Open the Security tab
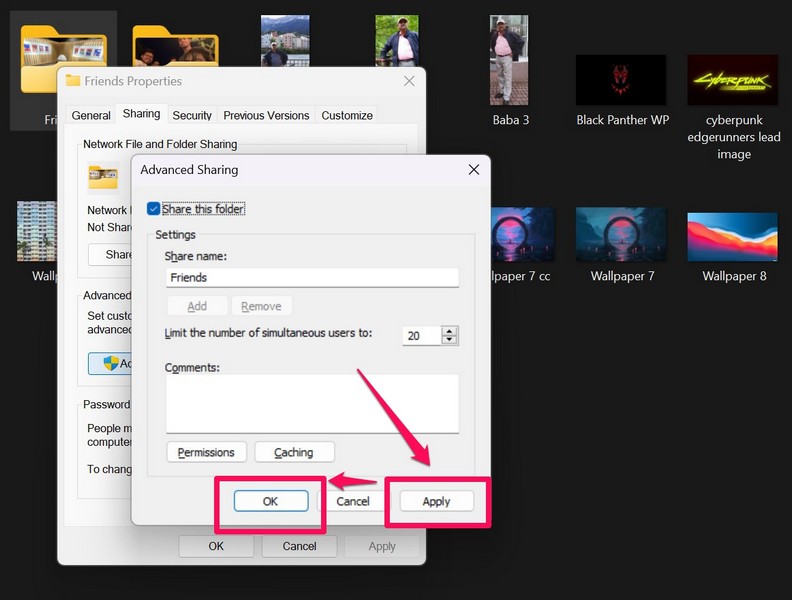 click(191, 116)
